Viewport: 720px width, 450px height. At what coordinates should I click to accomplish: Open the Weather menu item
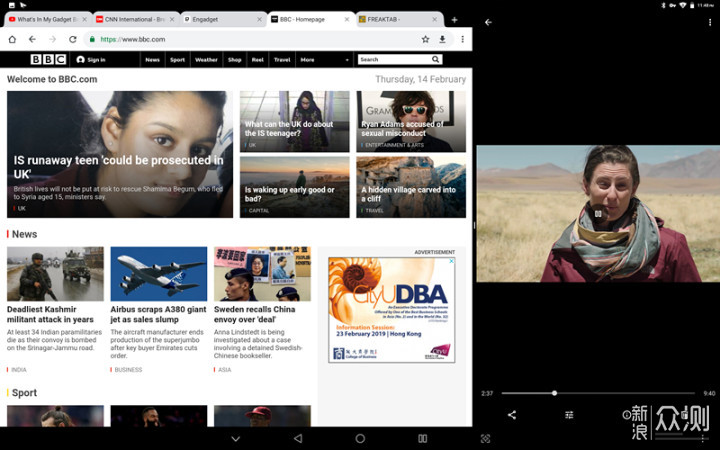pyautogui.click(x=206, y=60)
